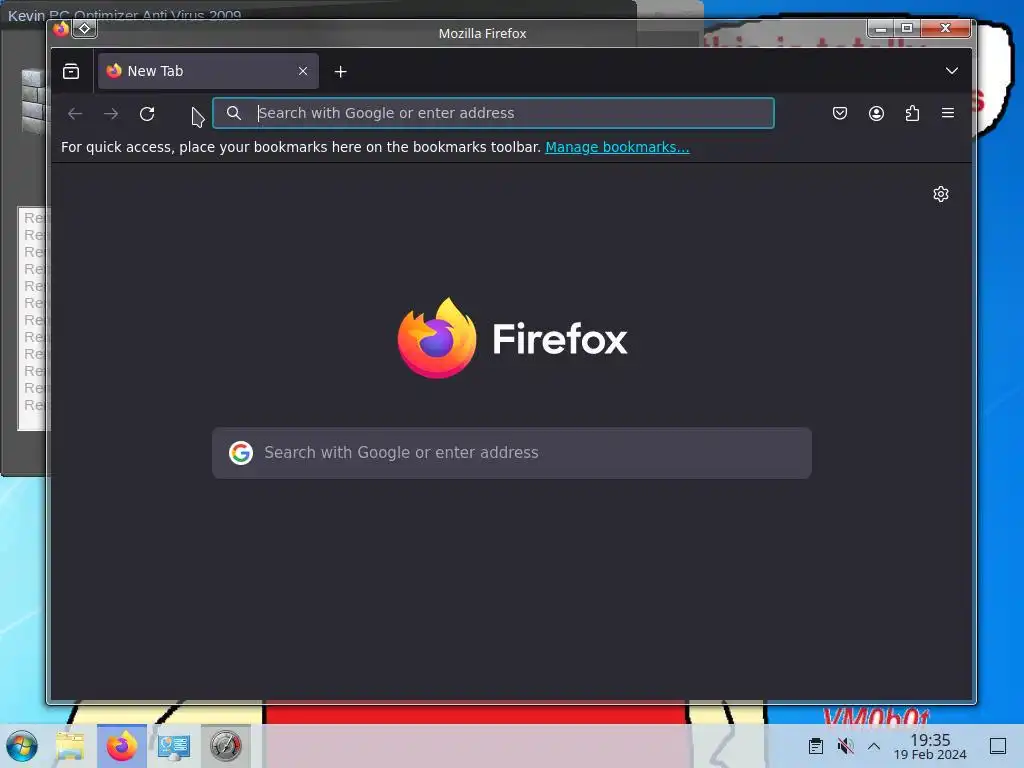Click the Google logo in search box

click(x=241, y=453)
